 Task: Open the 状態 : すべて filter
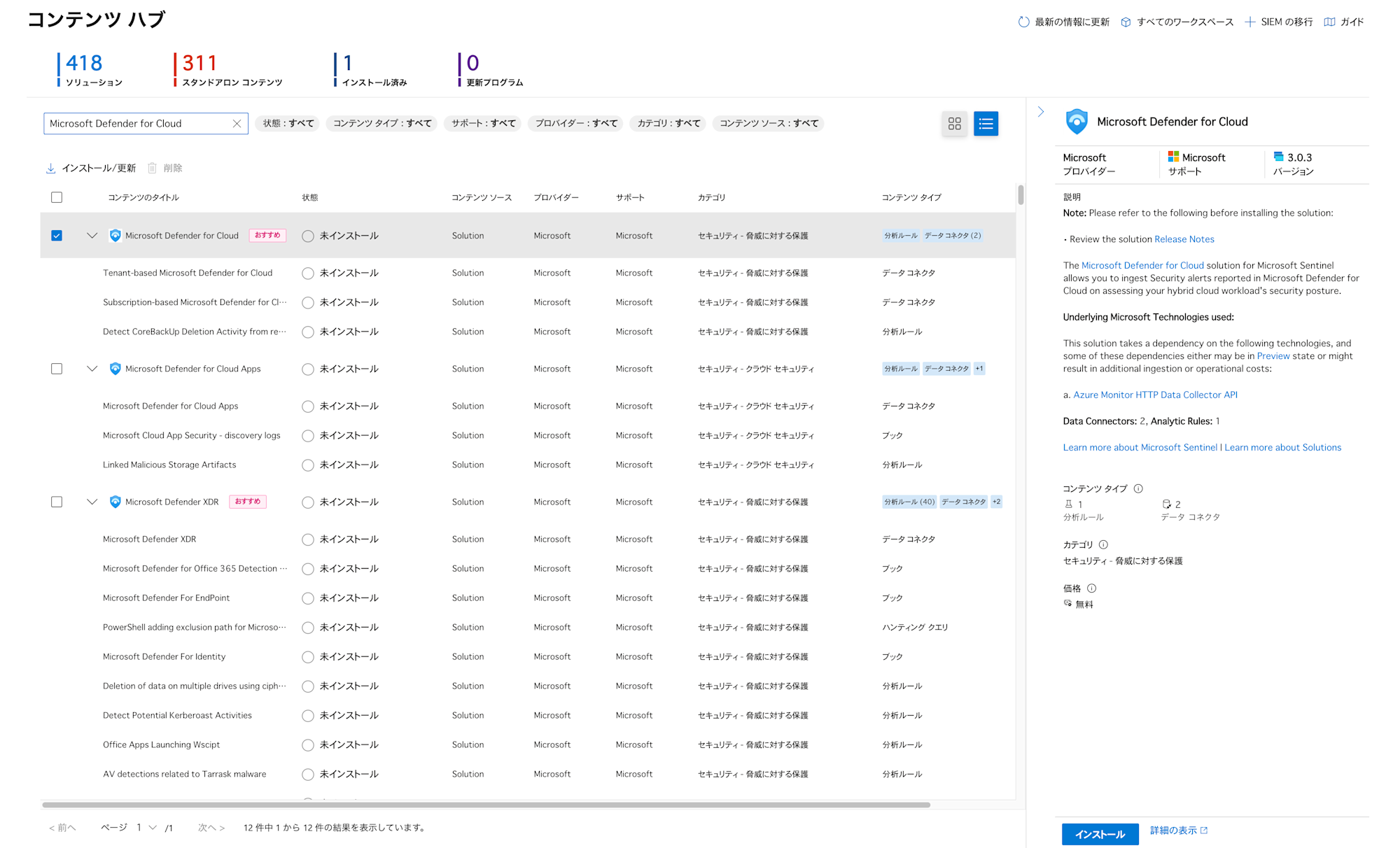(288, 123)
